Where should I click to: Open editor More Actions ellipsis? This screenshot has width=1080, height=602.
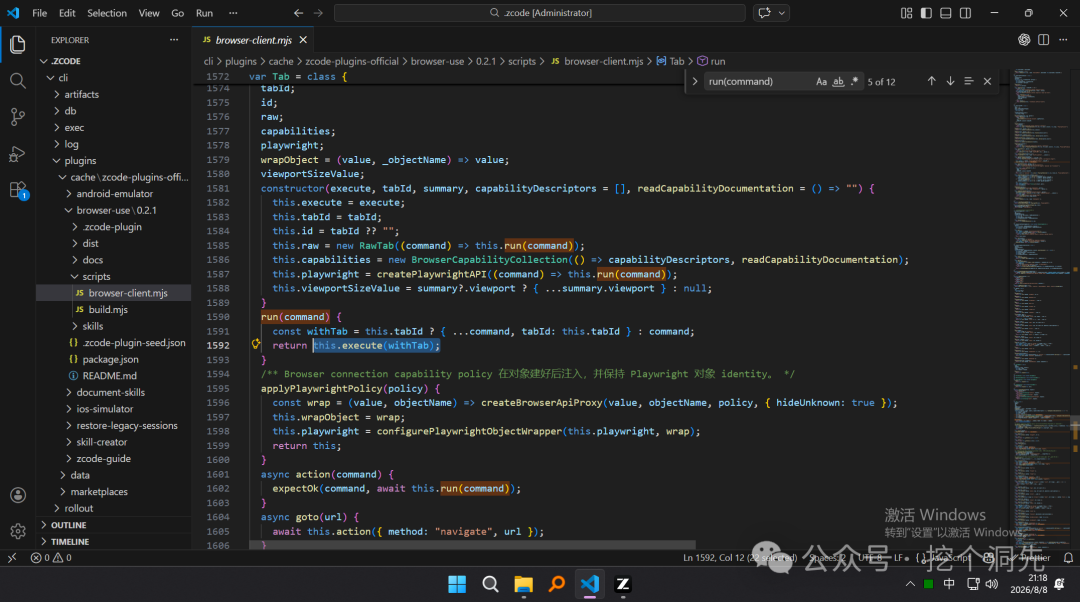tap(1063, 40)
